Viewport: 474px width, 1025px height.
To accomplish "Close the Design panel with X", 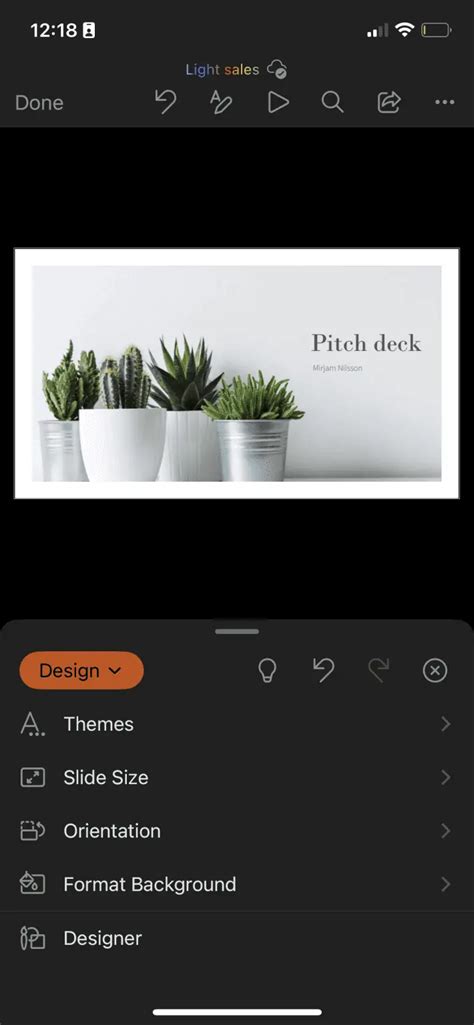I will (435, 671).
